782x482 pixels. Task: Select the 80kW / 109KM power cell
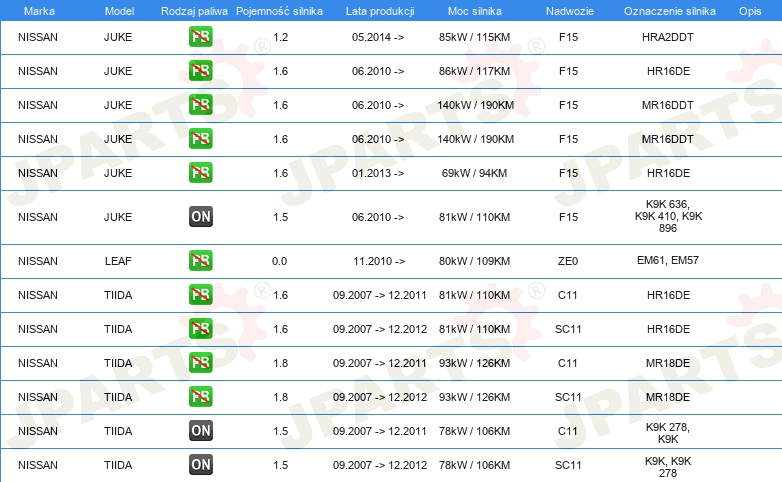tap(474, 260)
